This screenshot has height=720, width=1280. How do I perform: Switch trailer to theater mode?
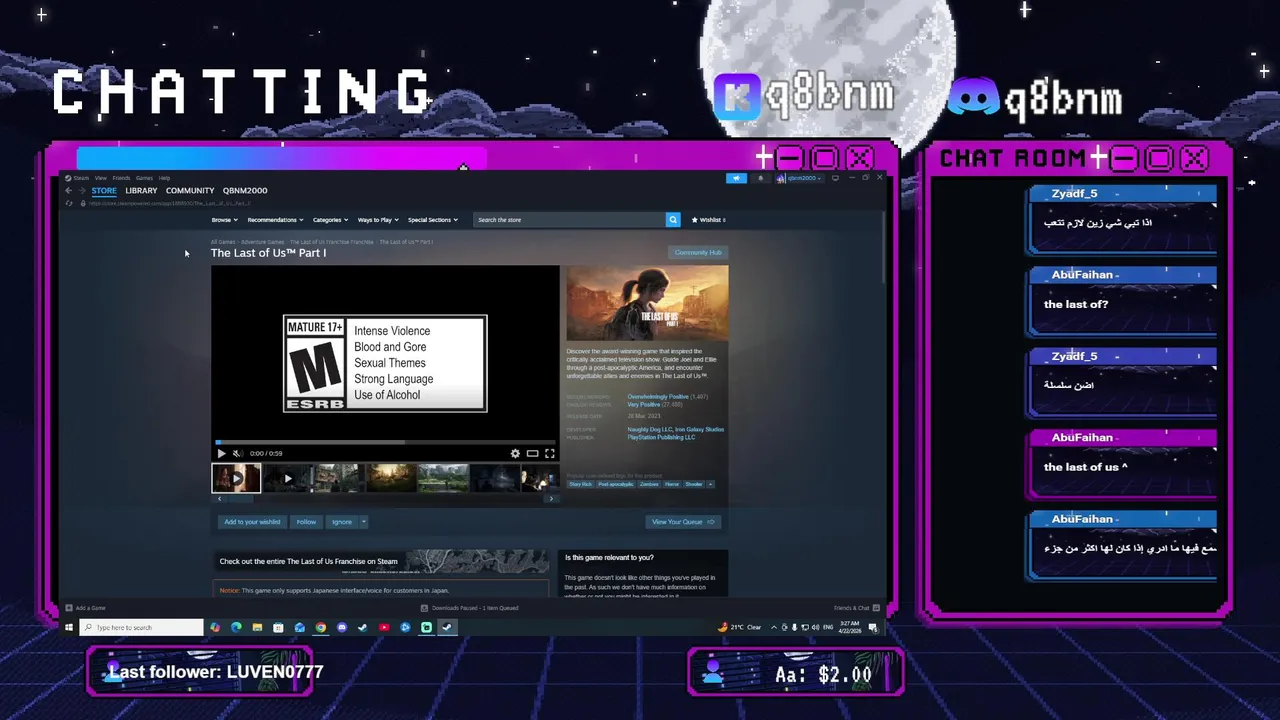[x=533, y=453]
